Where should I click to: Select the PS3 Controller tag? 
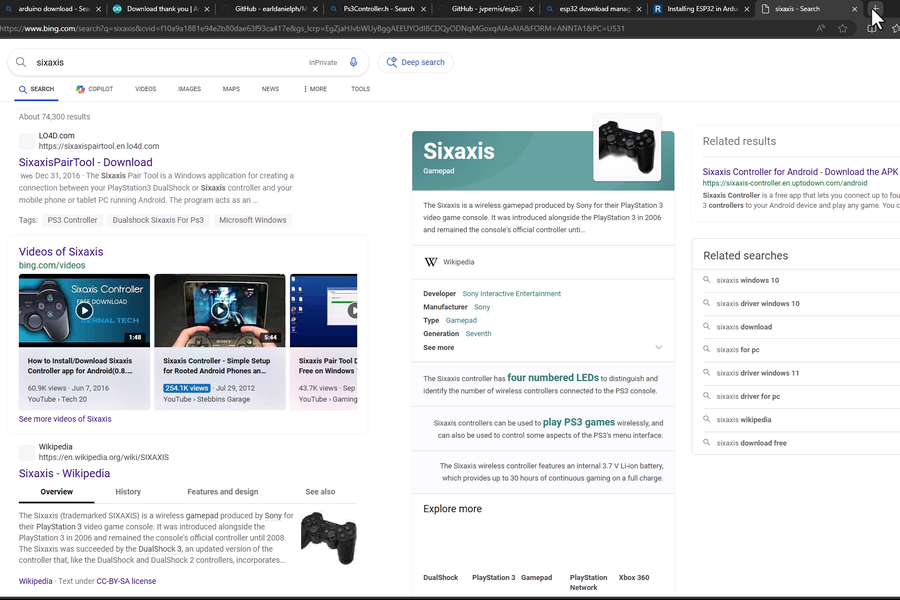[x=72, y=220]
